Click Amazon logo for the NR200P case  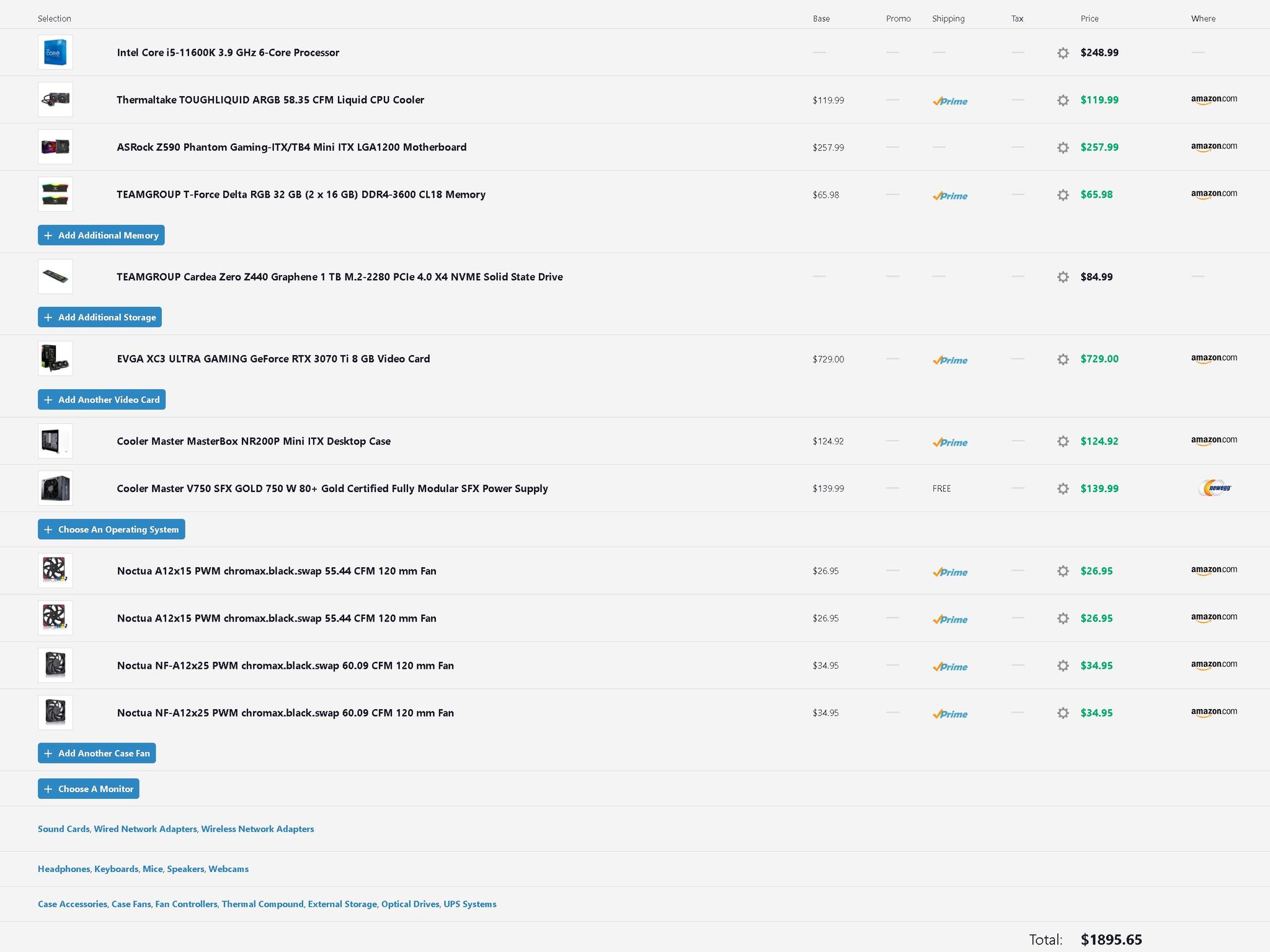coord(1214,441)
